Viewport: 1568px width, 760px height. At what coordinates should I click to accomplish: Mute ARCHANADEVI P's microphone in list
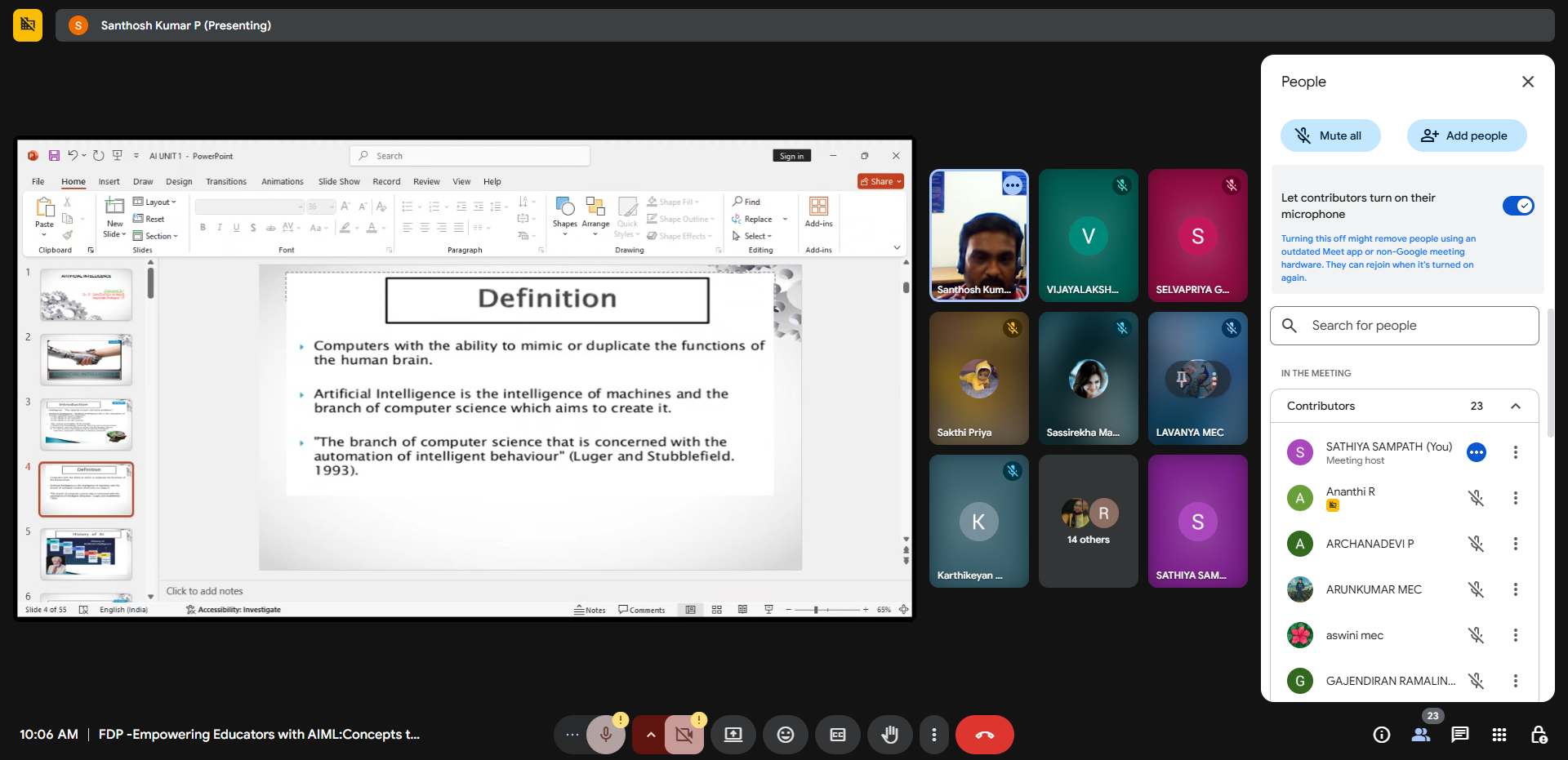[x=1476, y=544]
